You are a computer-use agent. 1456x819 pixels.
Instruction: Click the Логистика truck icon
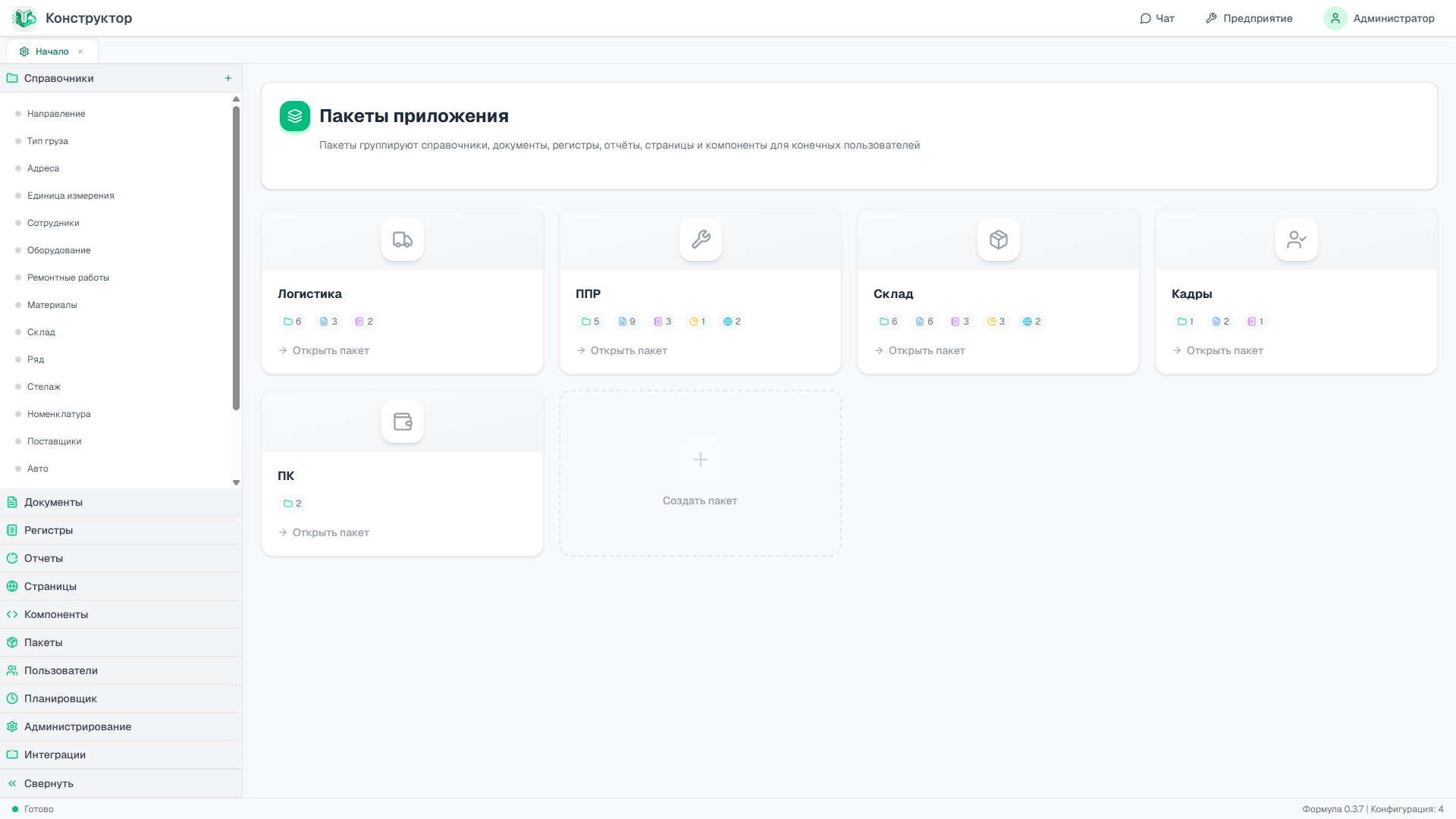click(403, 240)
